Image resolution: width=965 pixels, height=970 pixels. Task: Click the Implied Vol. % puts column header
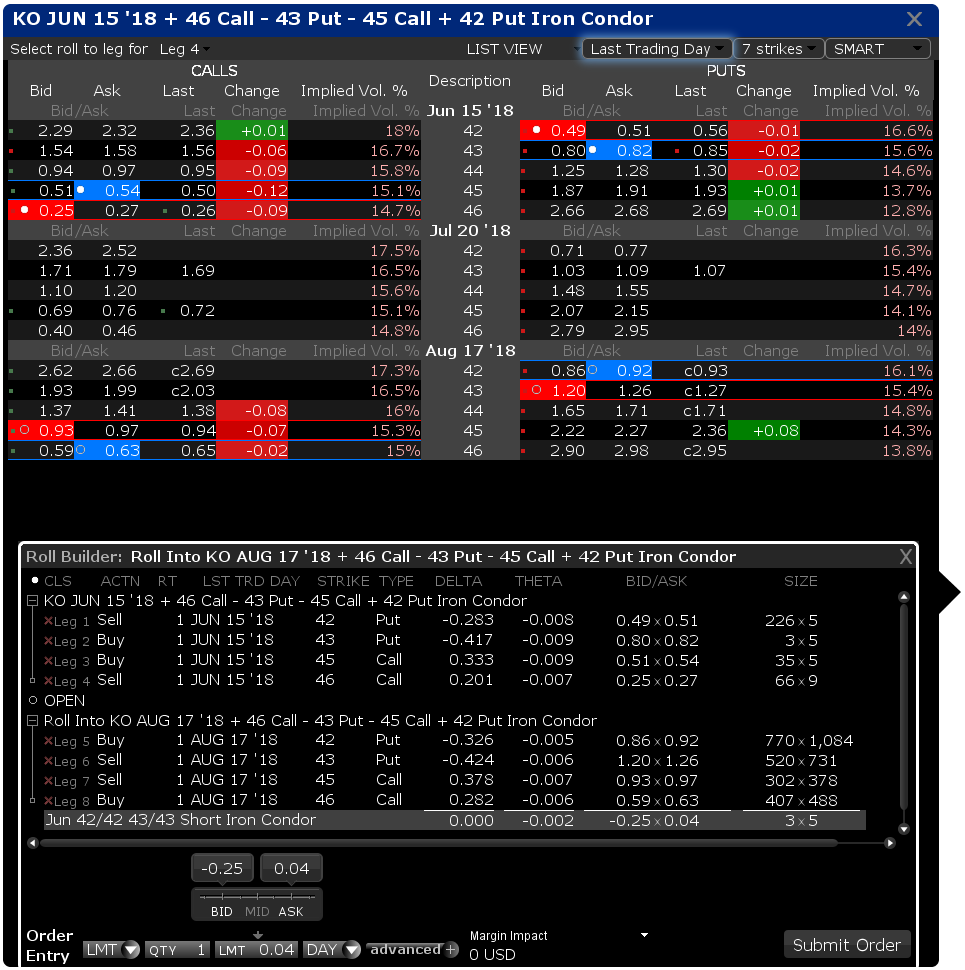(x=865, y=91)
